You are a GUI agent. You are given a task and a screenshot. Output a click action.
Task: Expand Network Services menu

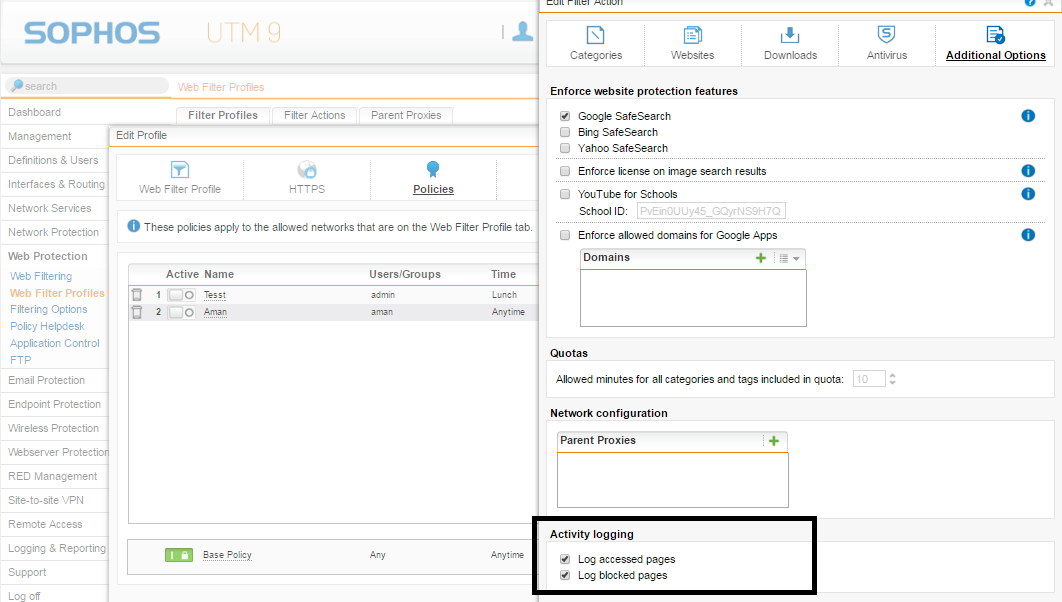pyautogui.click(x=49, y=208)
